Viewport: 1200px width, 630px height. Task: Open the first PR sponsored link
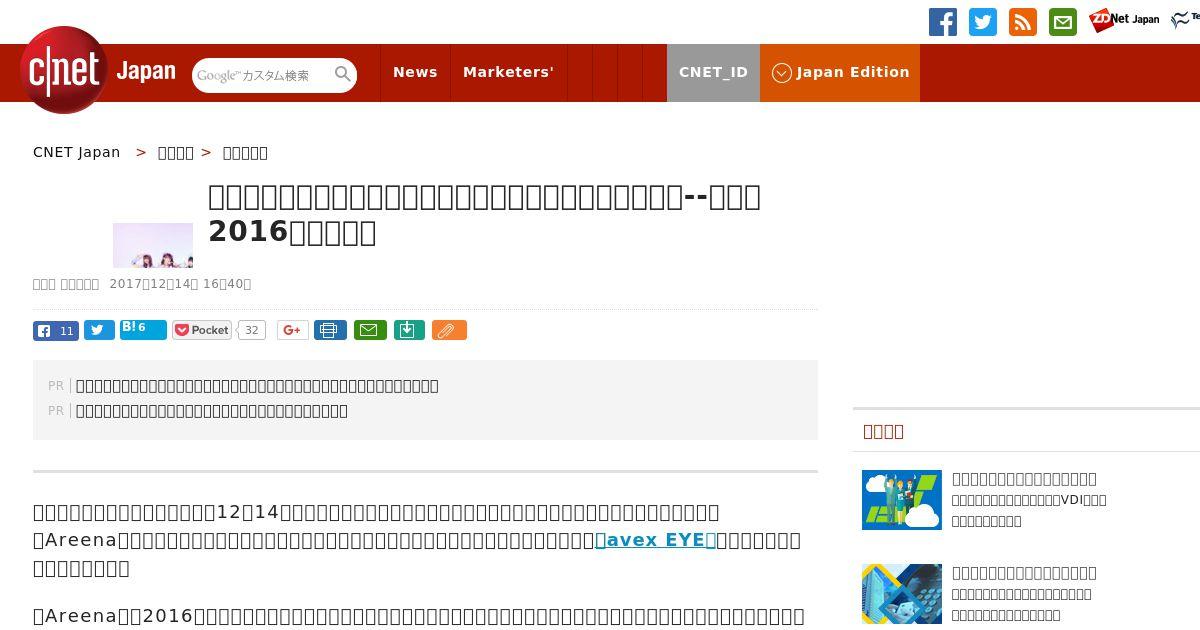coord(257,385)
